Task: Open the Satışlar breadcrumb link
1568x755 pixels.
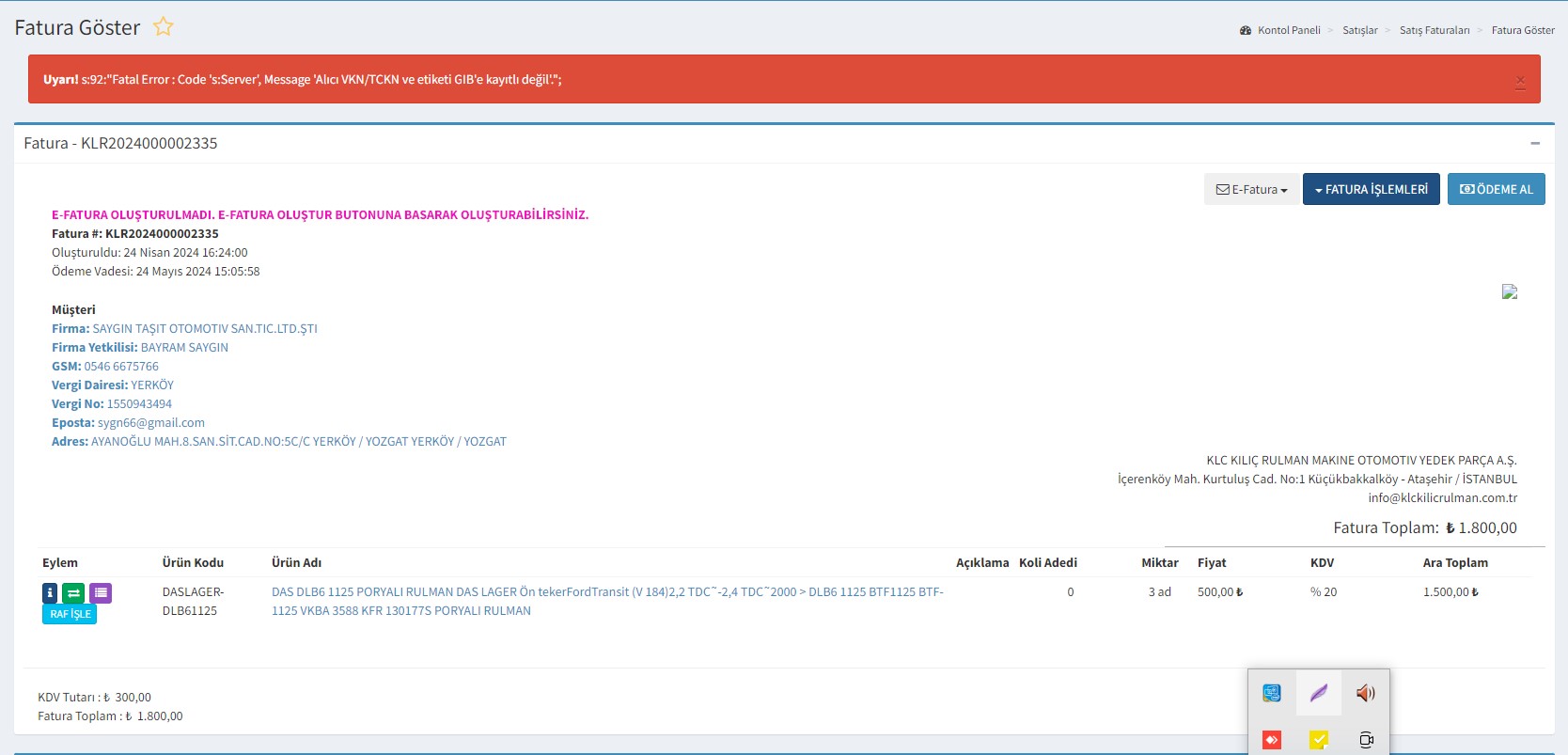Action: pyautogui.click(x=1359, y=30)
